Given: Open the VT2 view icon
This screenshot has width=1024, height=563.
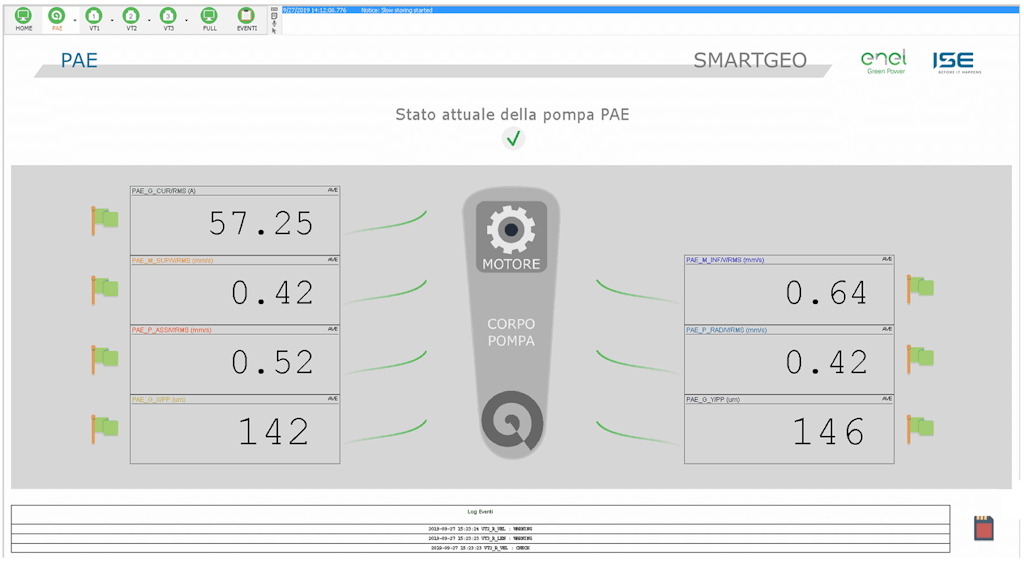Looking at the screenshot, I should point(131,16).
